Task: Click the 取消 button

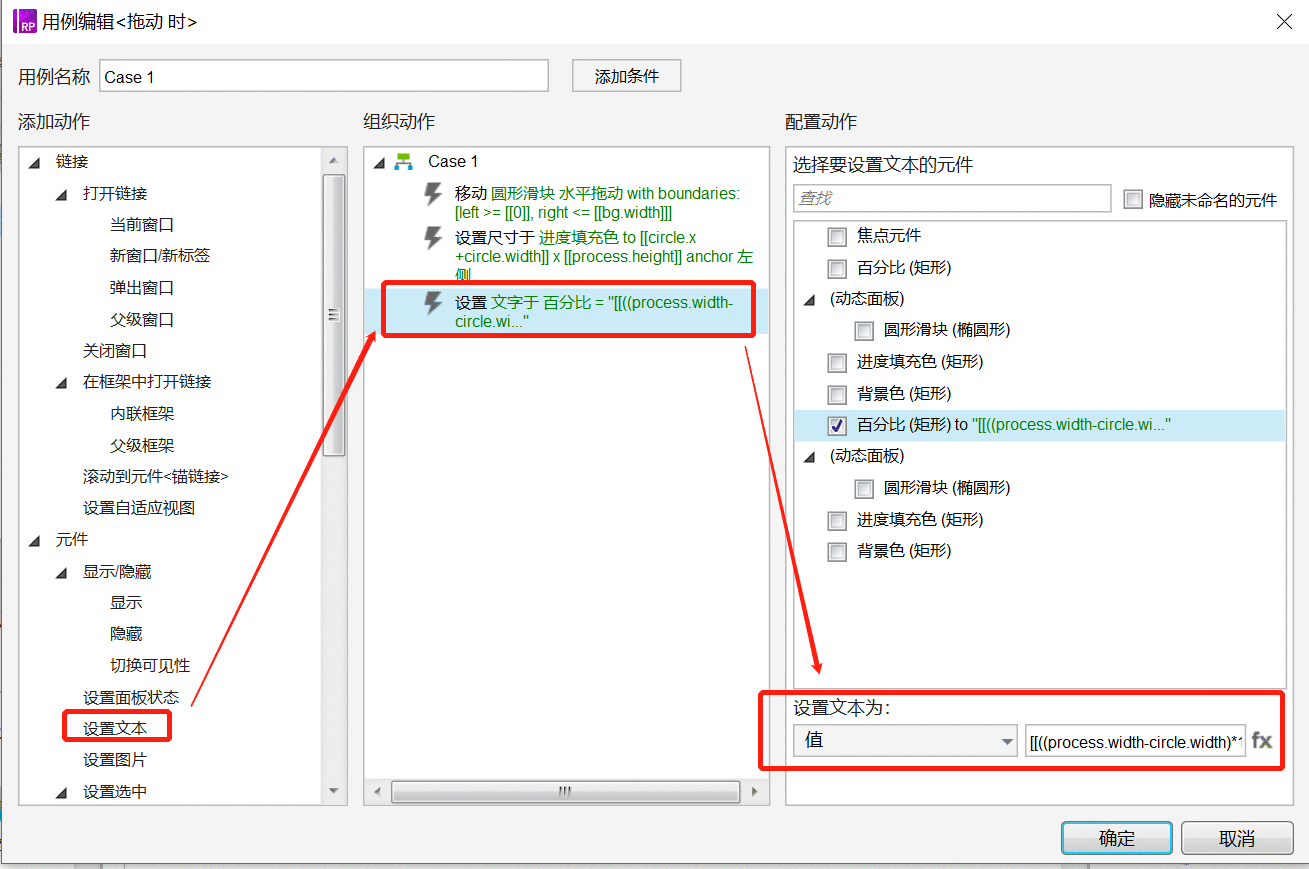Action: (x=1237, y=838)
